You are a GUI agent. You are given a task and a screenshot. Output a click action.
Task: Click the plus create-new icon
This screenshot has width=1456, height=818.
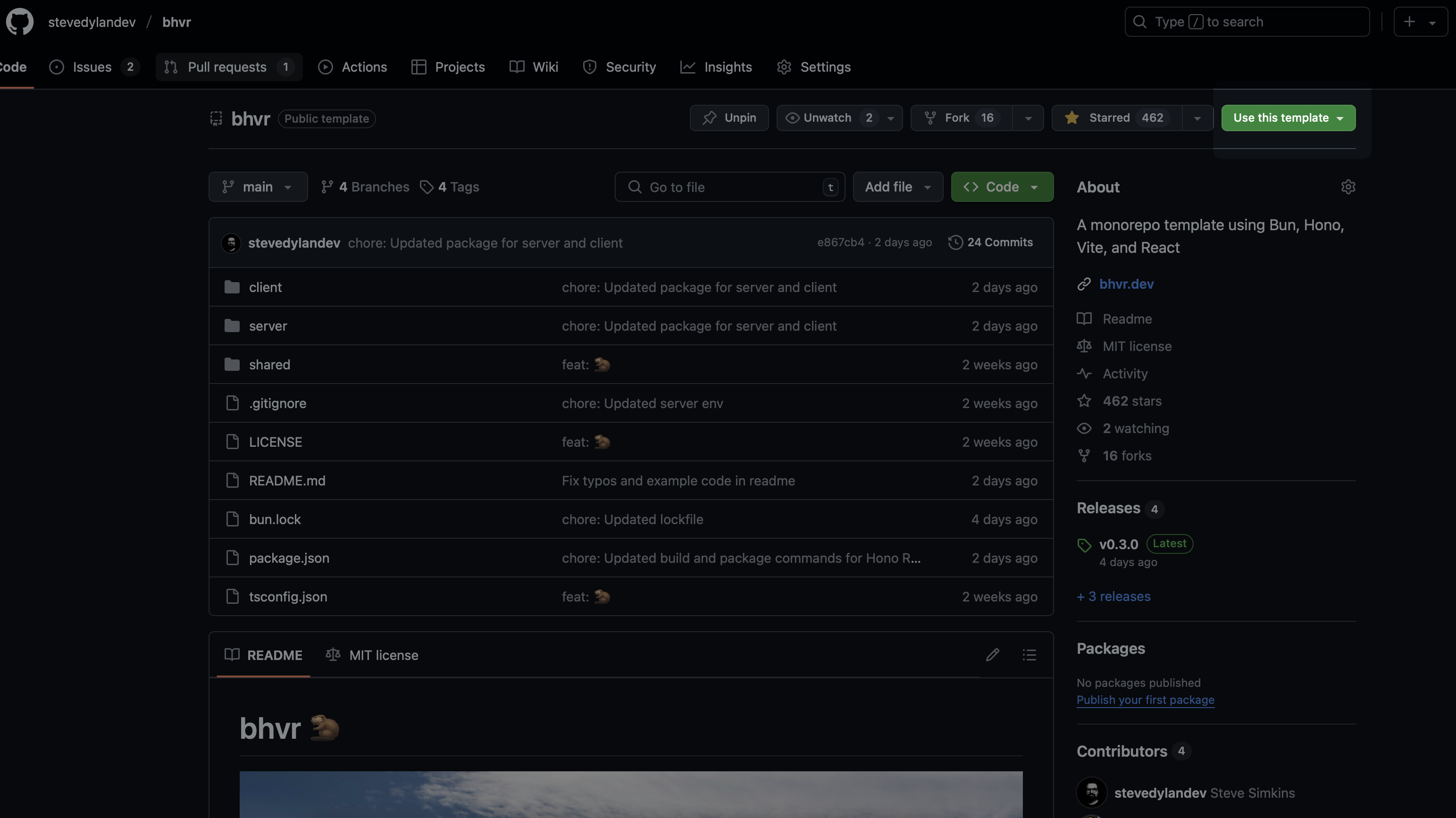point(1410,22)
